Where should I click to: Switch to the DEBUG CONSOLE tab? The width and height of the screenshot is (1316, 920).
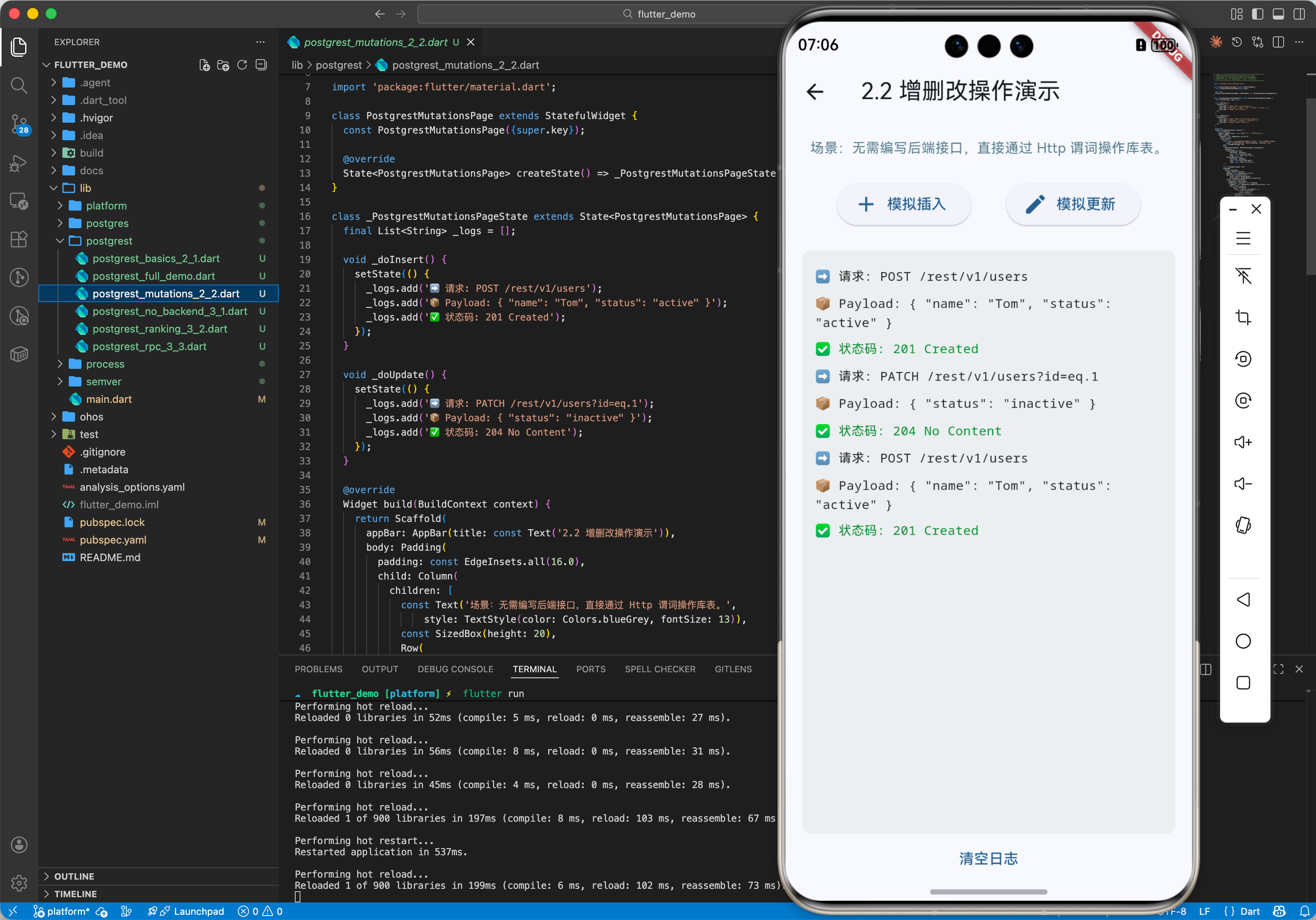coord(455,669)
